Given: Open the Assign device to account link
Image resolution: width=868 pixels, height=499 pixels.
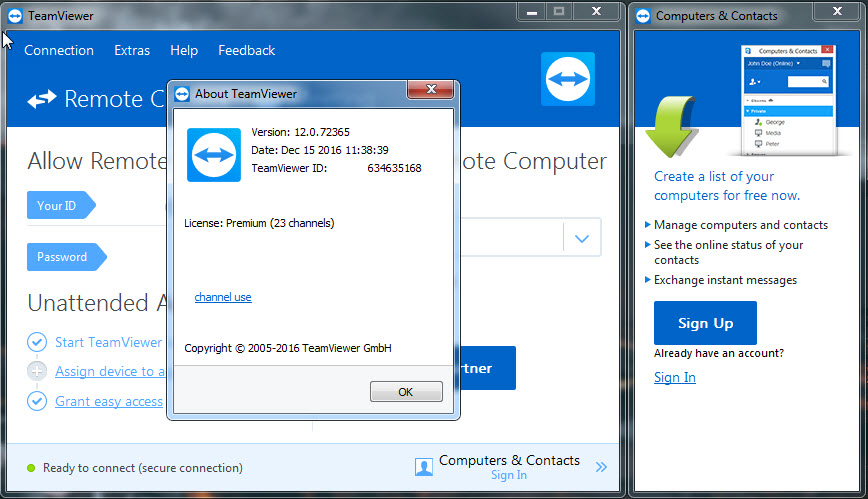Looking at the screenshot, I should [x=110, y=372].
